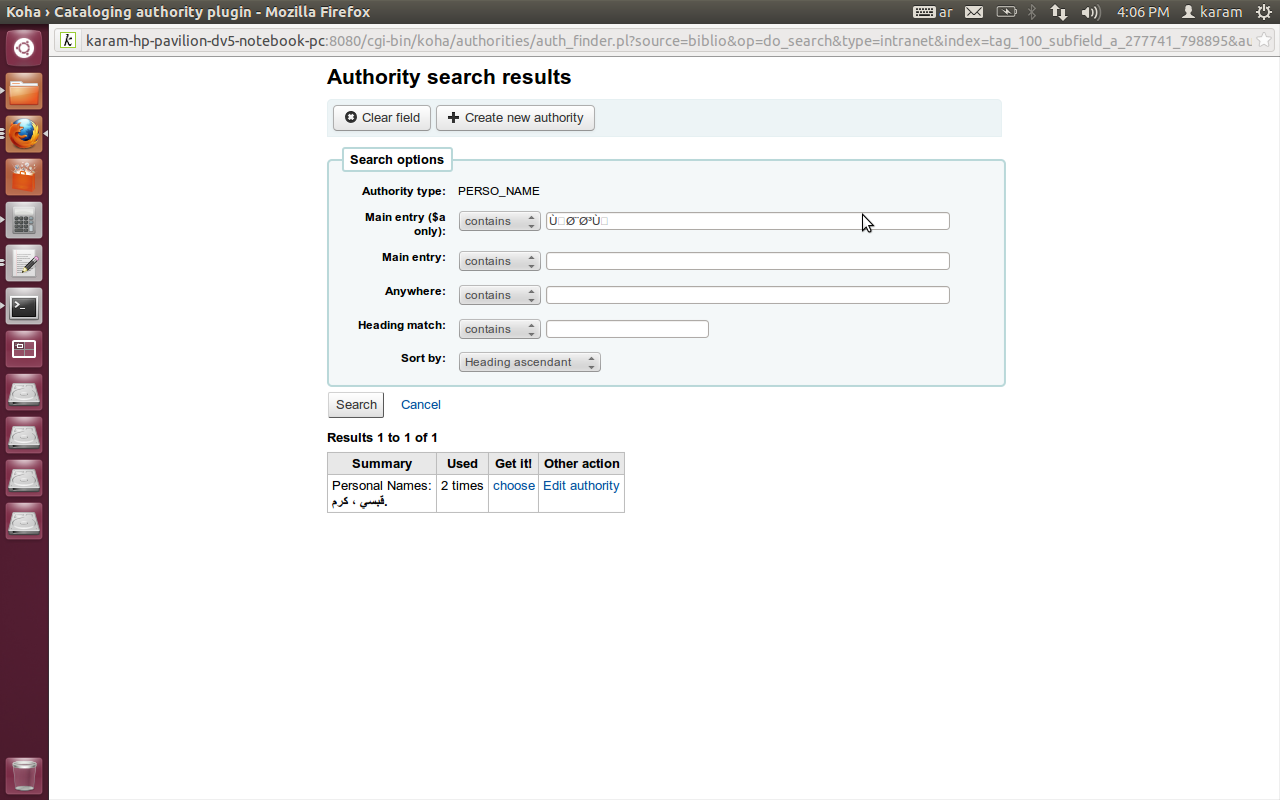The image size is (1280, 800).
Task: Bookmark this page with star icon
Action: tap(1265, 41)
